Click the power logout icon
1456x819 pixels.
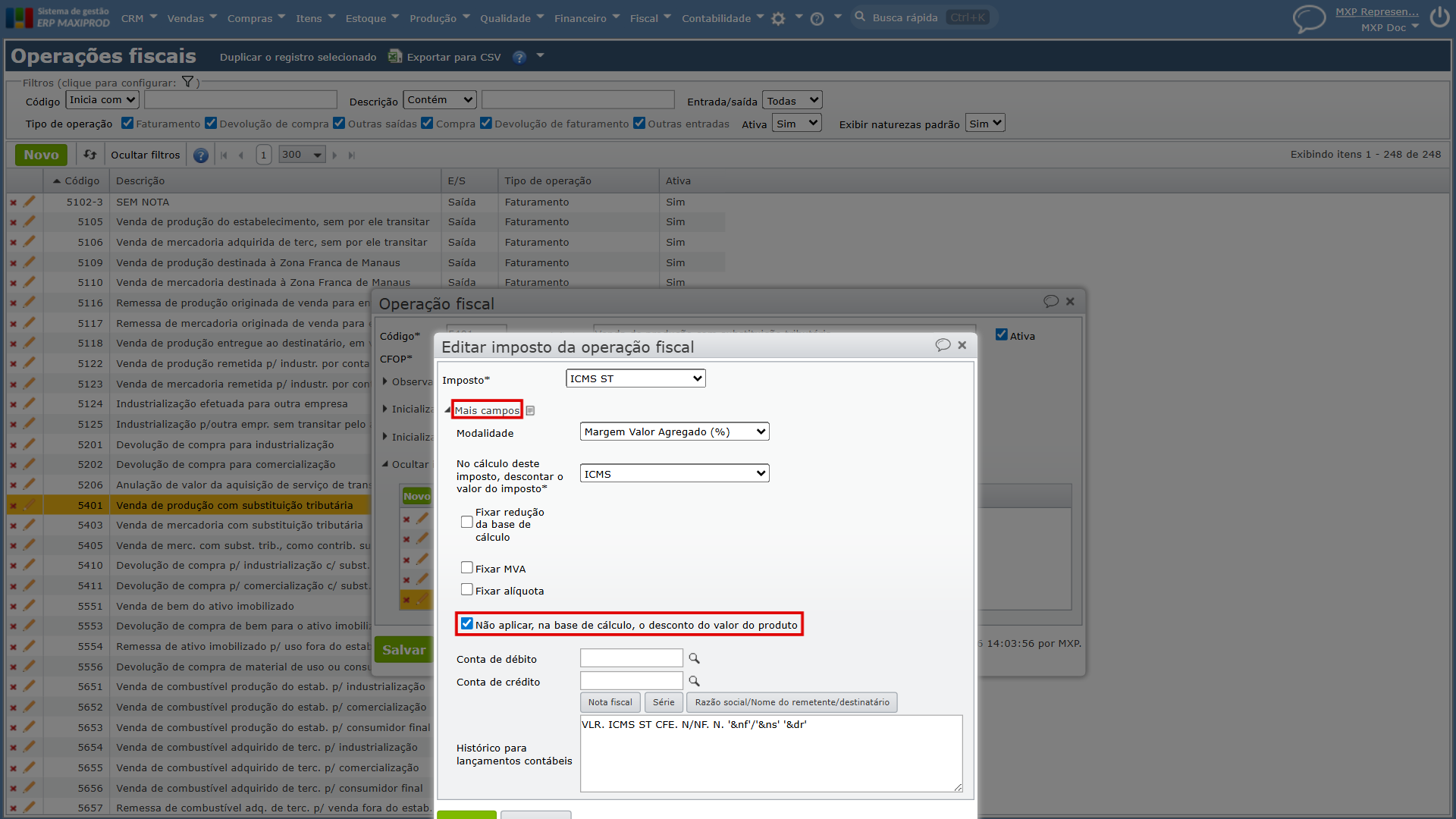(x=1439, y=17)
